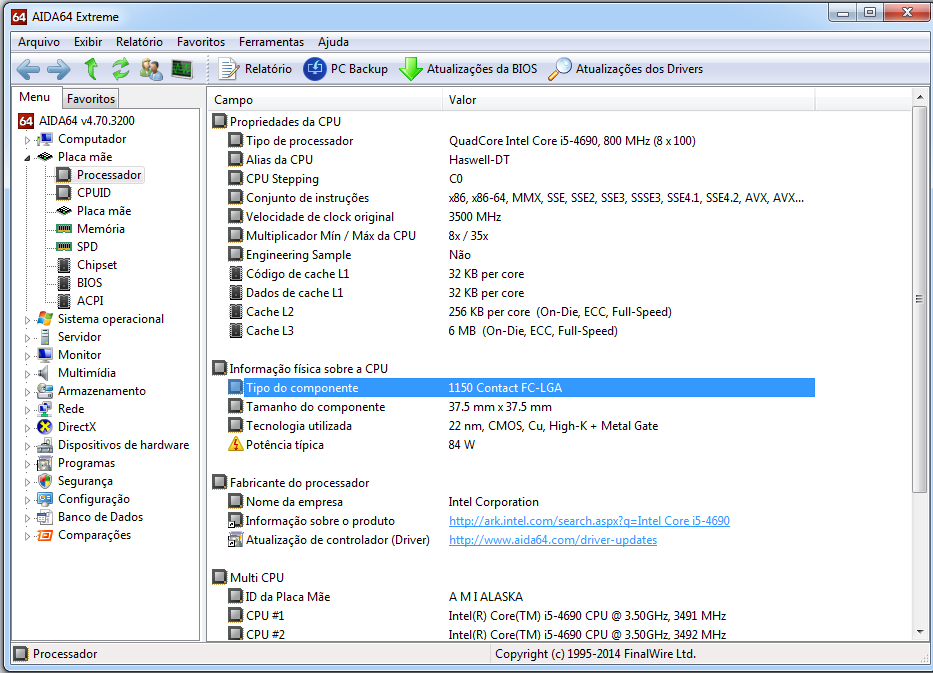
Task: Expand the Monitor tree node
Action: (27, 356)
